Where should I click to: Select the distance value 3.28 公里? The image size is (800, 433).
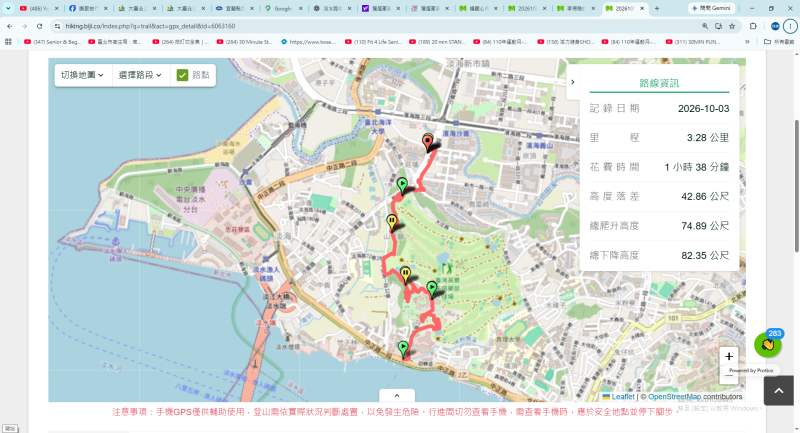pos(708,138)
